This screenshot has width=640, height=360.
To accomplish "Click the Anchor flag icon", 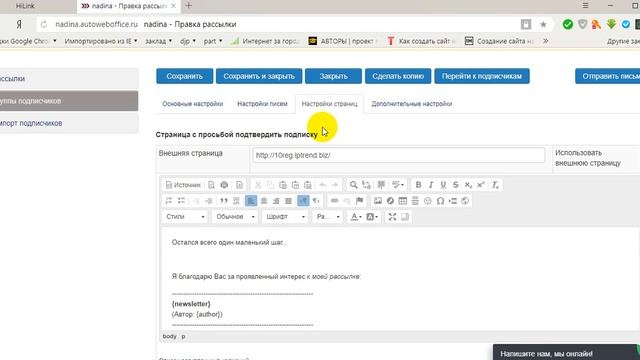I will pyautogui.click(x=360, y=200).
